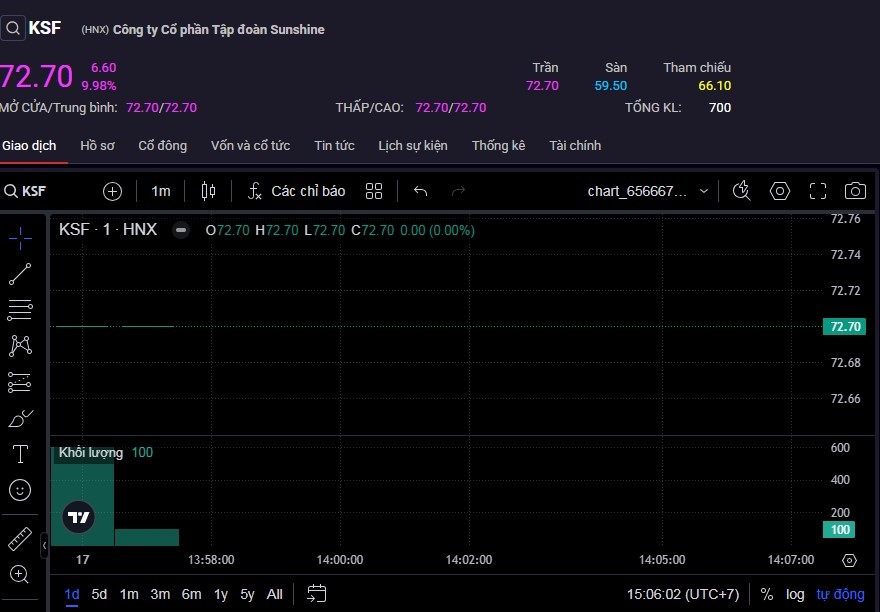This screenshot has width=880, height=612.
Task: Click the zoom in magnifier tool
Action: pyautogui.click(x=20, y=574)
